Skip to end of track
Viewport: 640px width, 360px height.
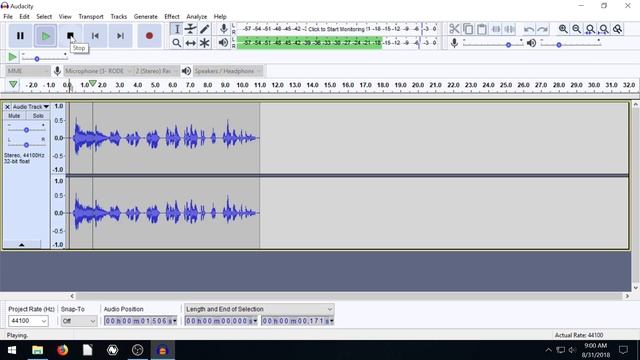(120, 36)
